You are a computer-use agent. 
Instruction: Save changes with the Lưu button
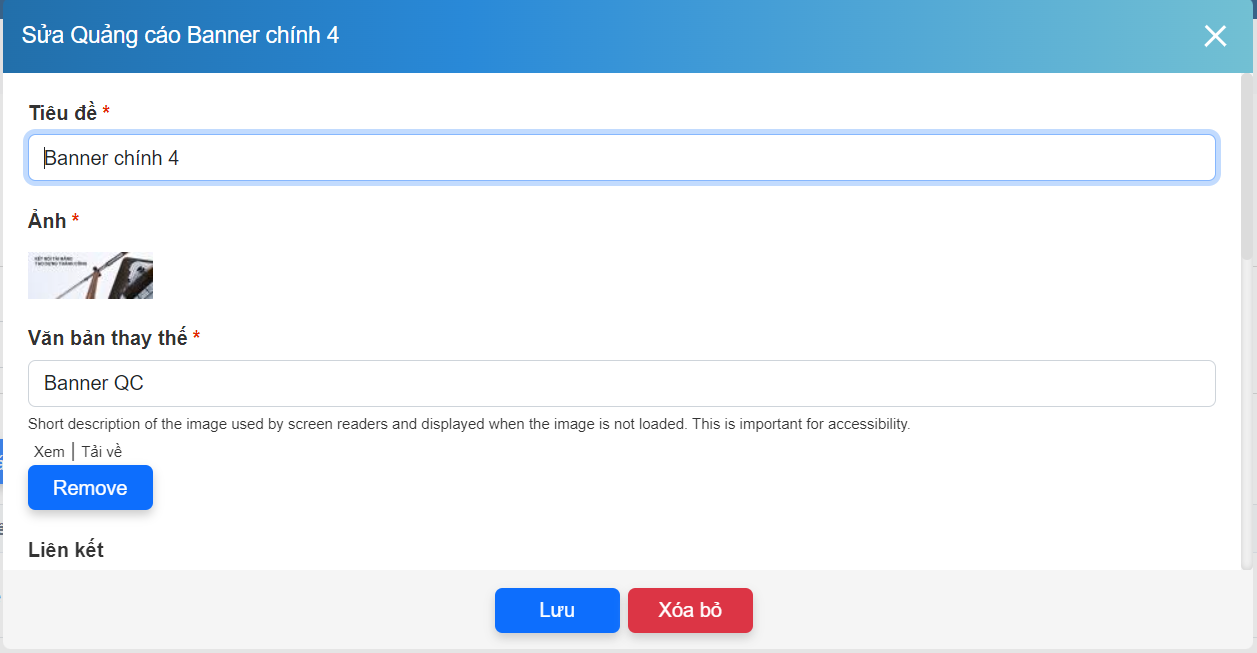(x=557, y=610)
